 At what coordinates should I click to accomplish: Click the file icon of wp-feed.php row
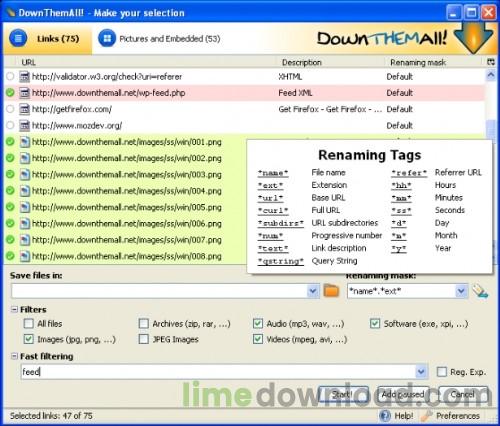[24, 93]
